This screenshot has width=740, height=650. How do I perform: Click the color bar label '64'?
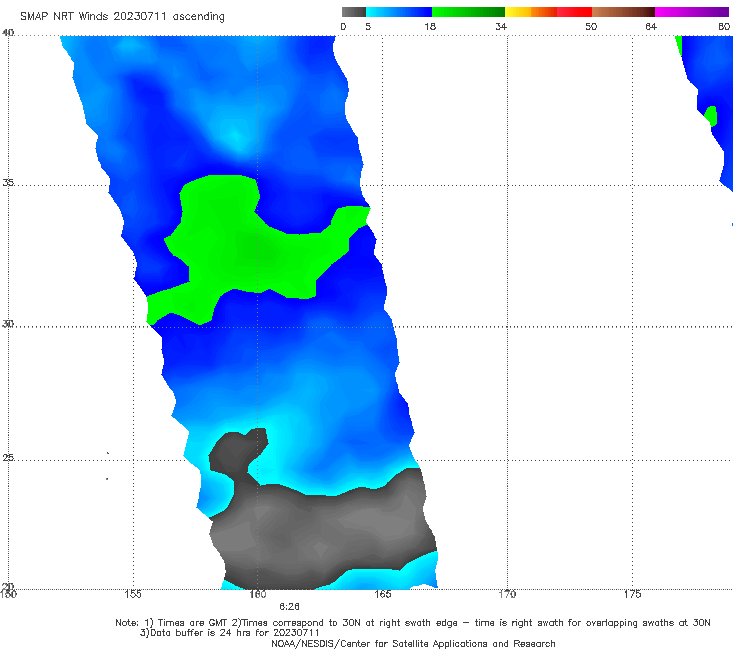pos(651,26)
